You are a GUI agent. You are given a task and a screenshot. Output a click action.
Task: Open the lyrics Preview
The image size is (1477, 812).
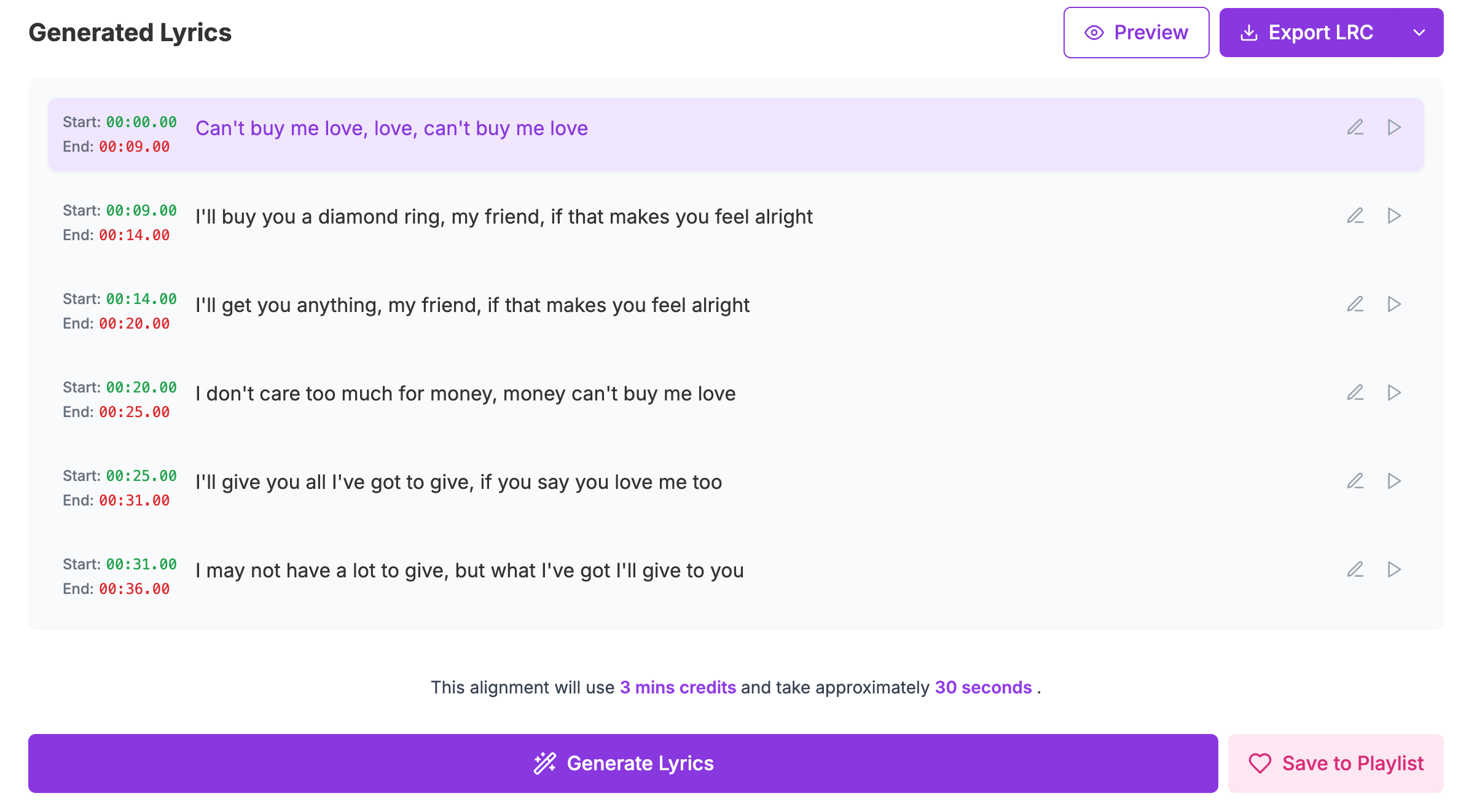coord(1136,33)
